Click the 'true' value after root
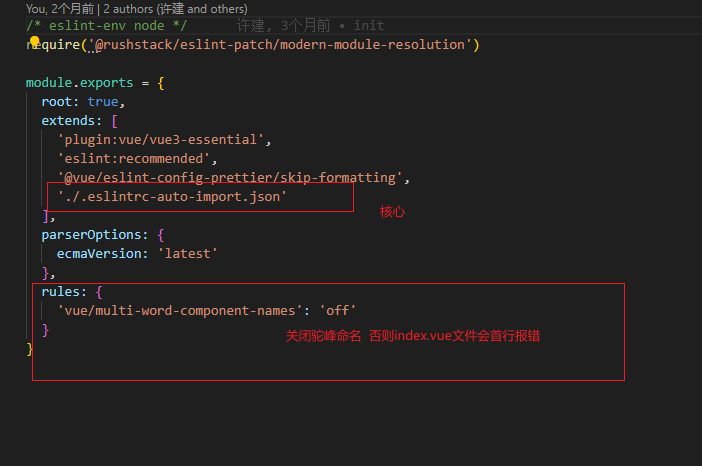The image size is (702, 466). tap(103, 102)
